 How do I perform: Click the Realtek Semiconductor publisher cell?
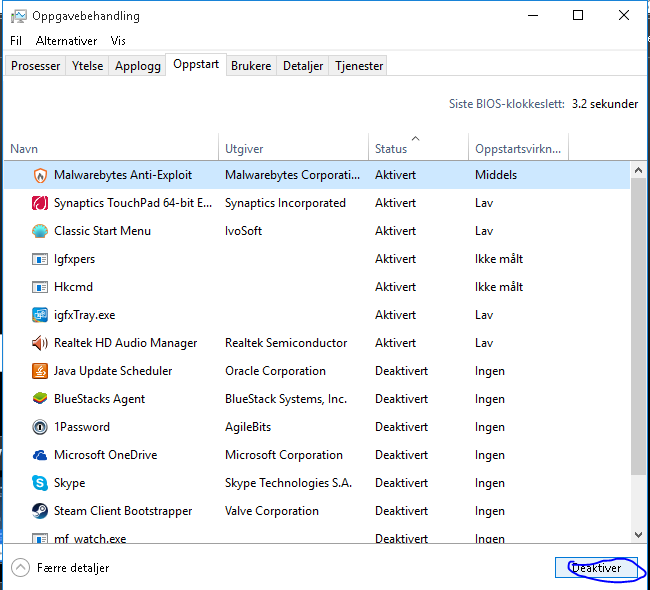(x=286, y=343)
